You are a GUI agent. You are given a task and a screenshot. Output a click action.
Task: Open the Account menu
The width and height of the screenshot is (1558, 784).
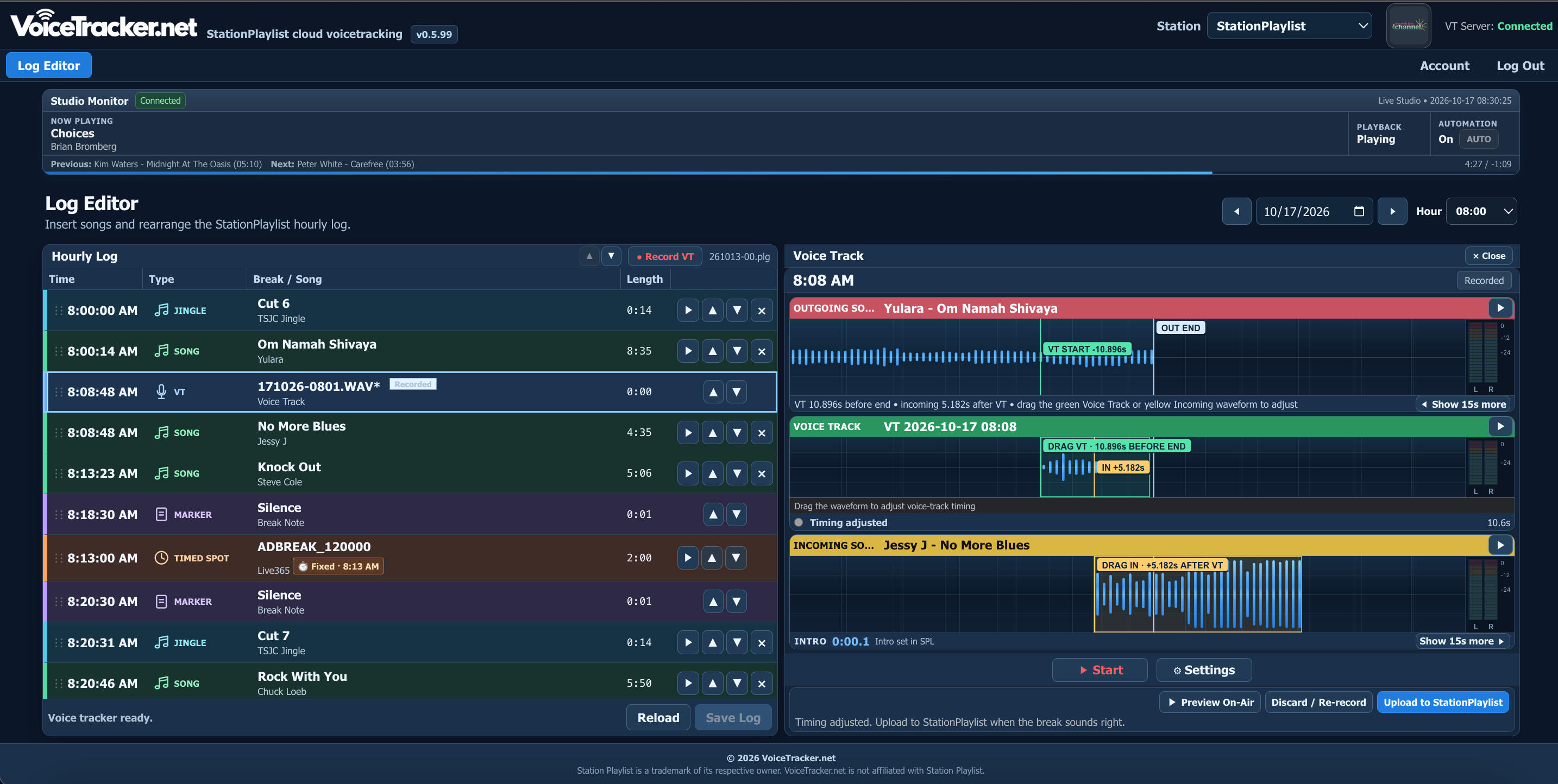(1444, 65)
